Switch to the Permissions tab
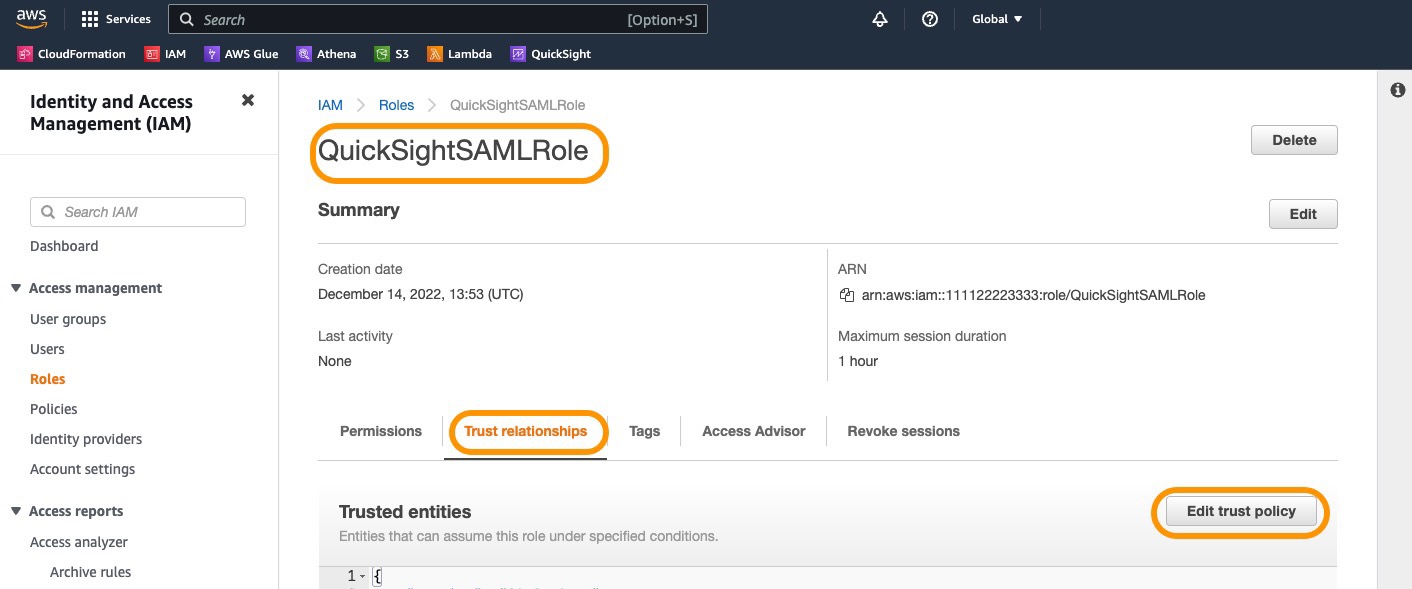 381,431
